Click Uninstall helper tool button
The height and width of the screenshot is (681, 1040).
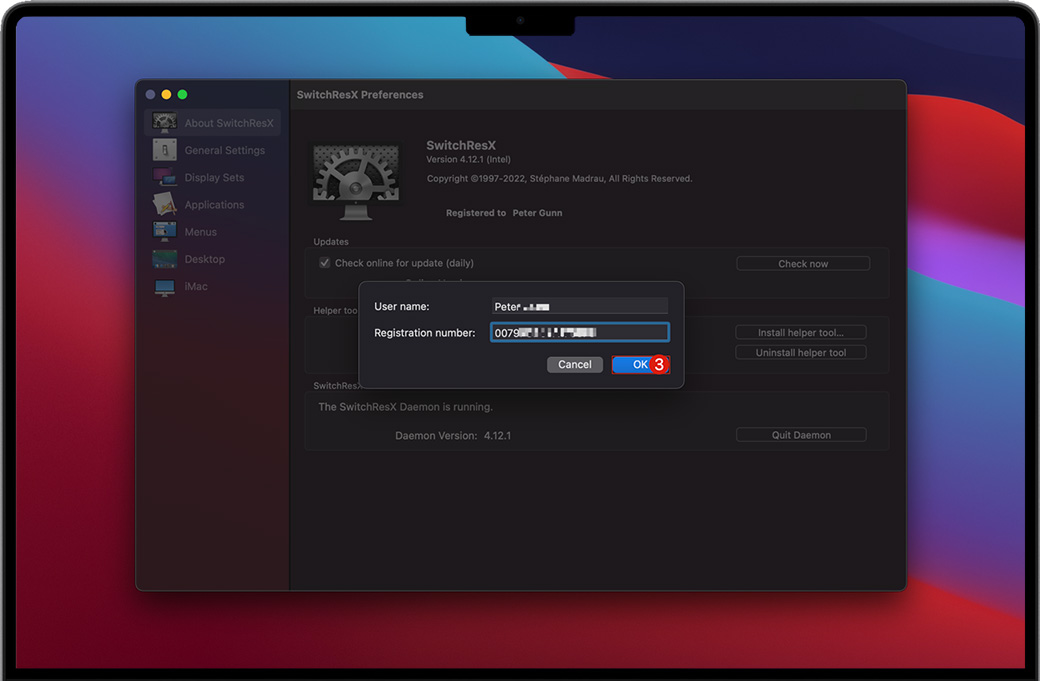(x=801, y=353)
